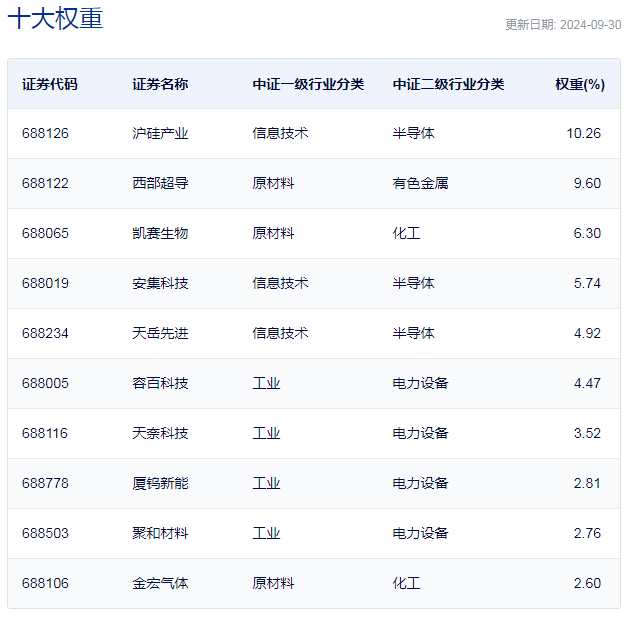Select security name 西部超导
This screenshot has width=628, height=620.
point(160,183)
